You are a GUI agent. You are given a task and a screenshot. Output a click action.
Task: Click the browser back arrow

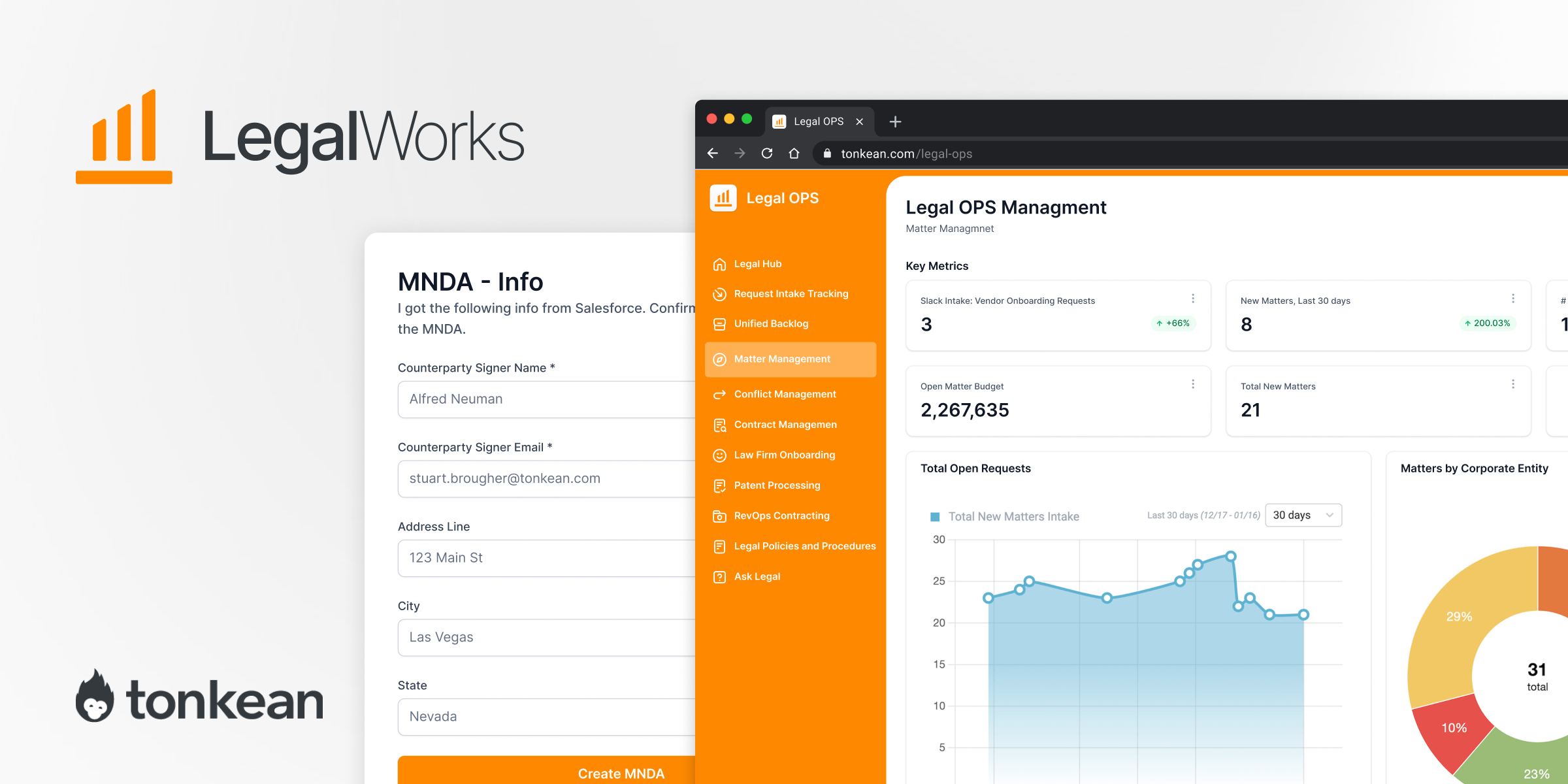(x=713, y=154)
